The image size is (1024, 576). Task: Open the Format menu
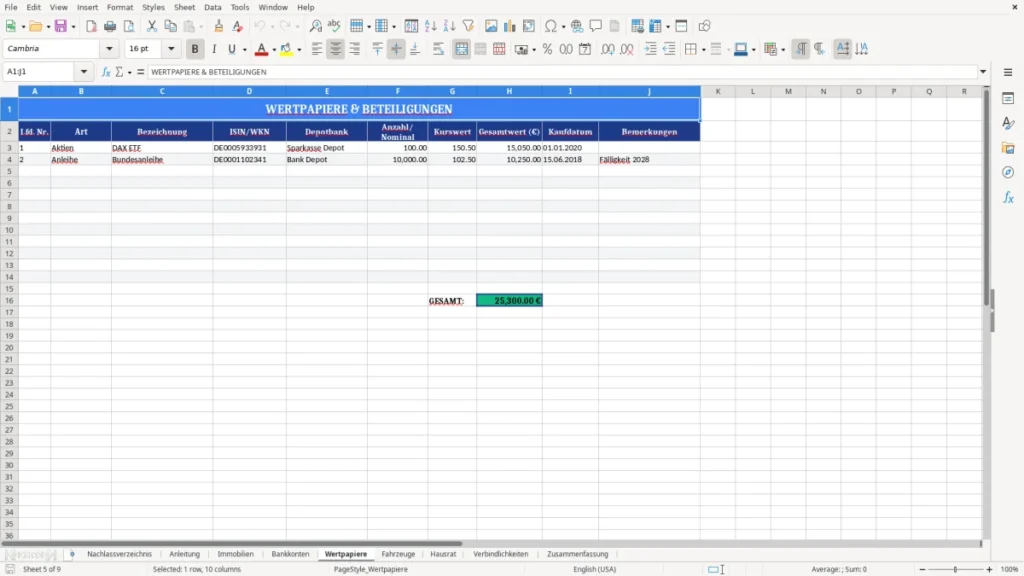(x=120, y=7)
